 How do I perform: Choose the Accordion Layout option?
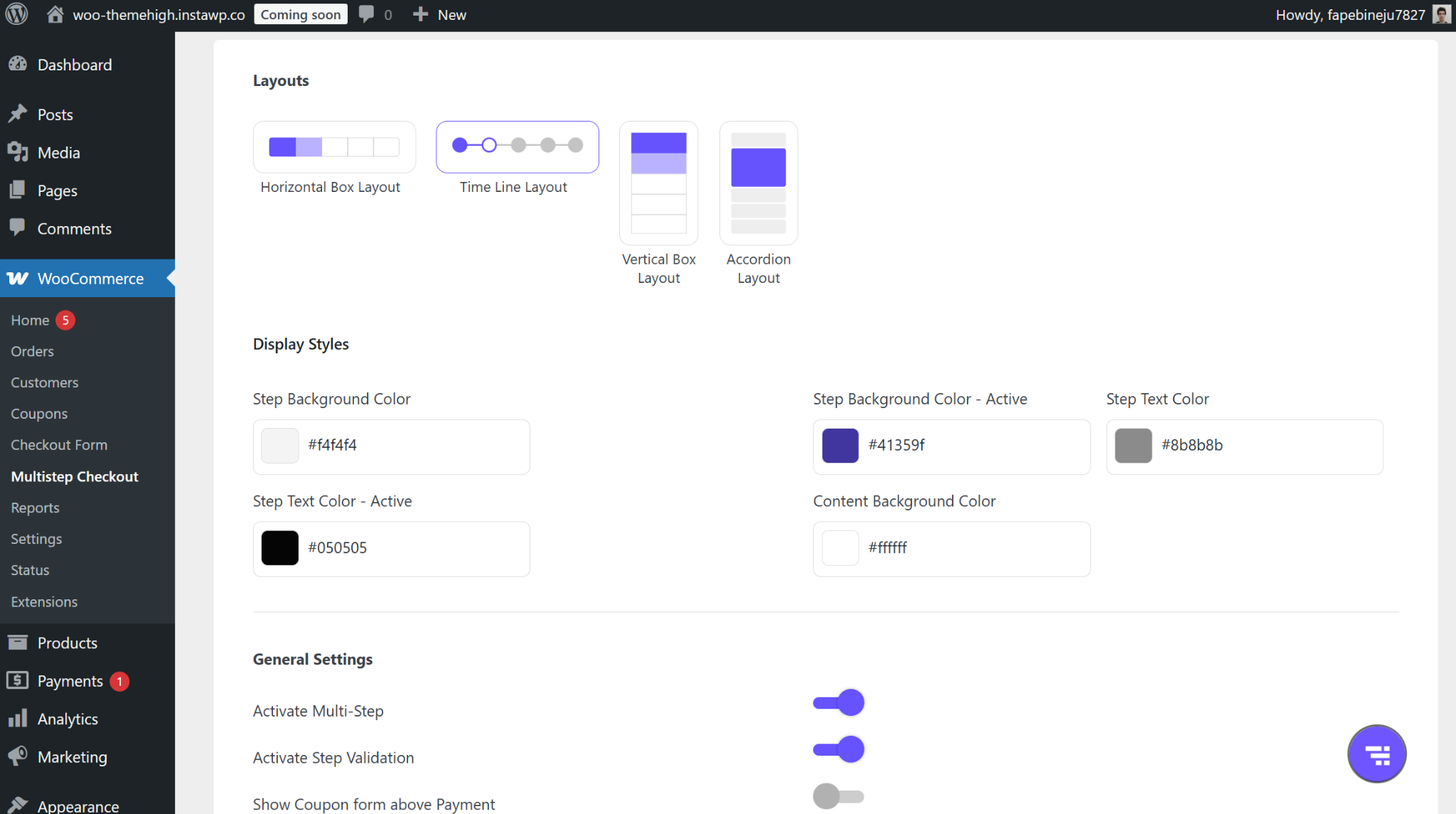(x=759, y=183)
